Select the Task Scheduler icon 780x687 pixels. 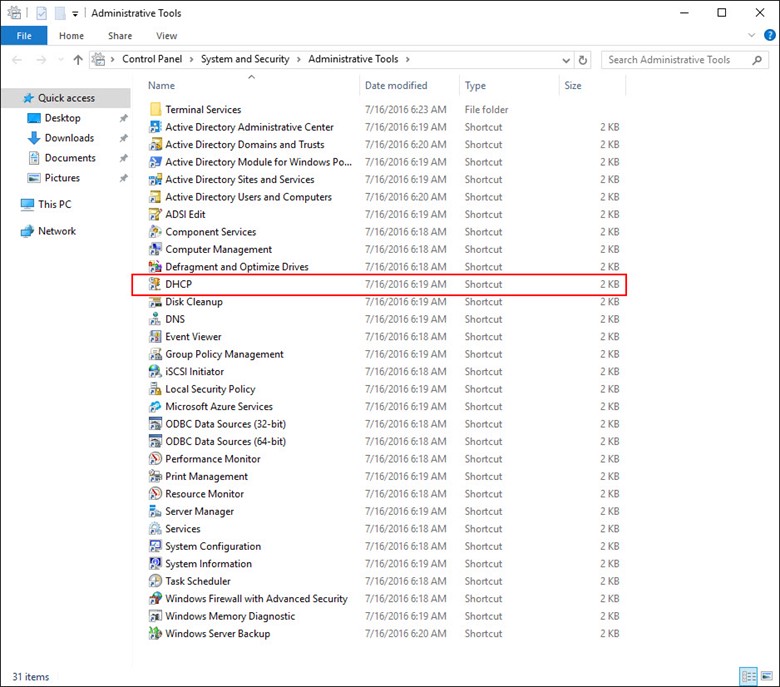(155, 581)
